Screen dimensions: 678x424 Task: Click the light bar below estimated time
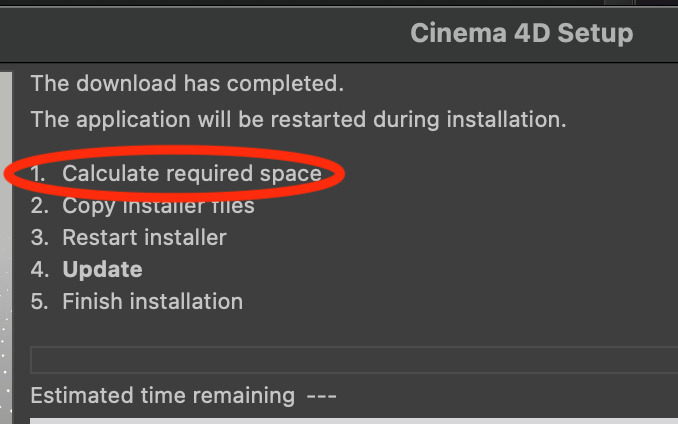click(x=354, y=421)
